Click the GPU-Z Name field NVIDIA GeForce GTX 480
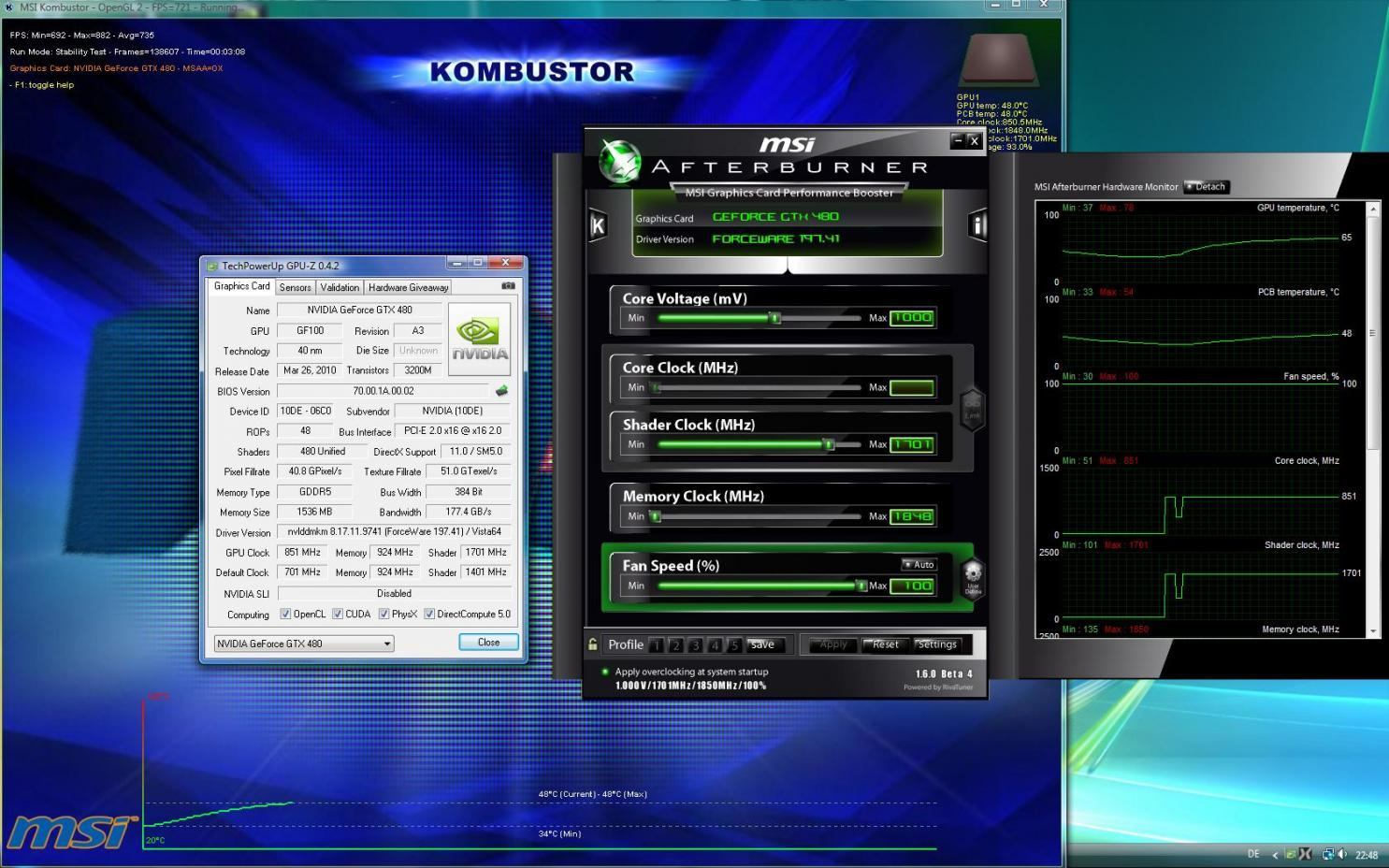The image size is (1389, 868). (x=359, y=310)
